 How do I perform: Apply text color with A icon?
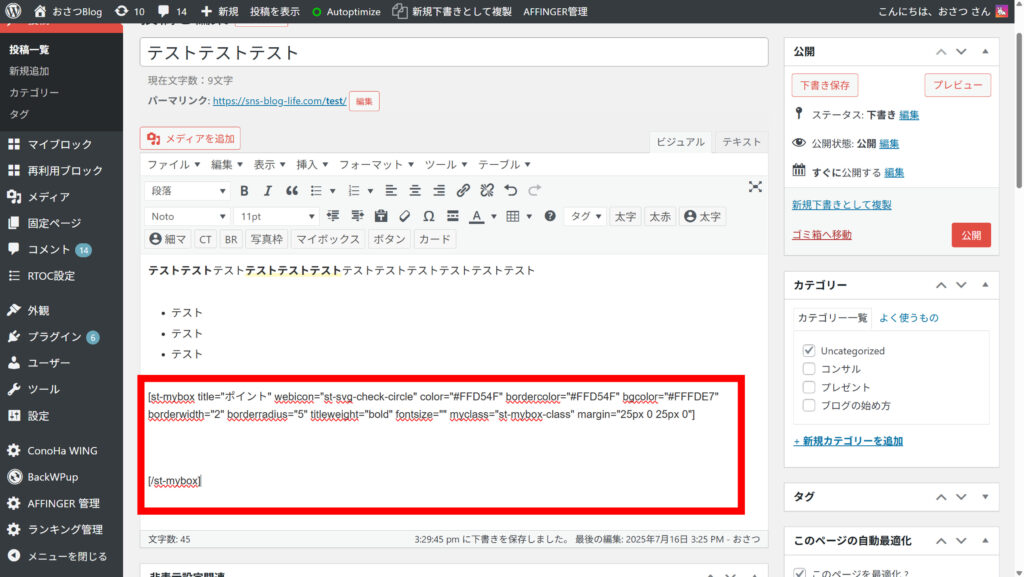point(477,216)
